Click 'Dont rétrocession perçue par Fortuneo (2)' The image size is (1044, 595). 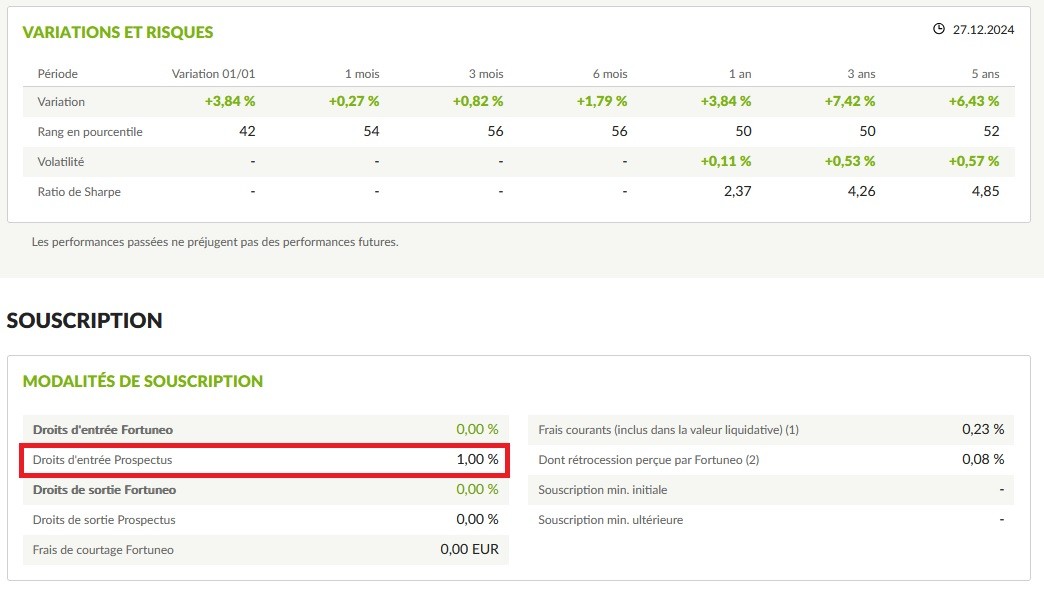coord(649,460)
